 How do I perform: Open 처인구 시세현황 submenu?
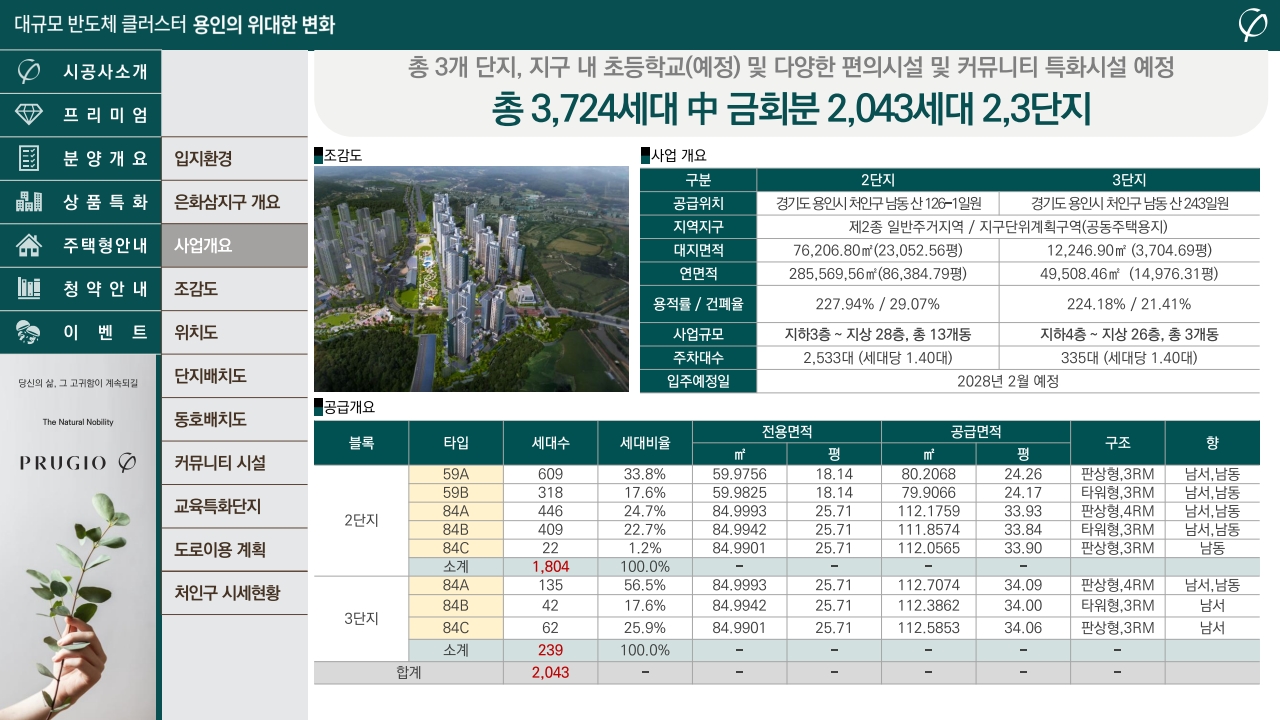pos(234,593)
